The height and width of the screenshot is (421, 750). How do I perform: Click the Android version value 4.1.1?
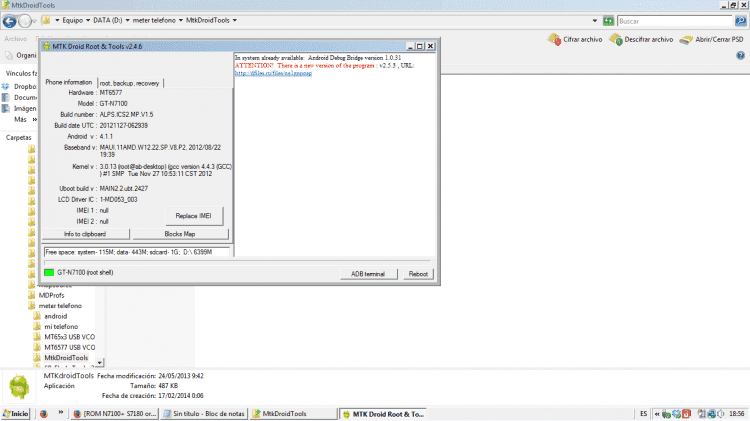[106, 137]
